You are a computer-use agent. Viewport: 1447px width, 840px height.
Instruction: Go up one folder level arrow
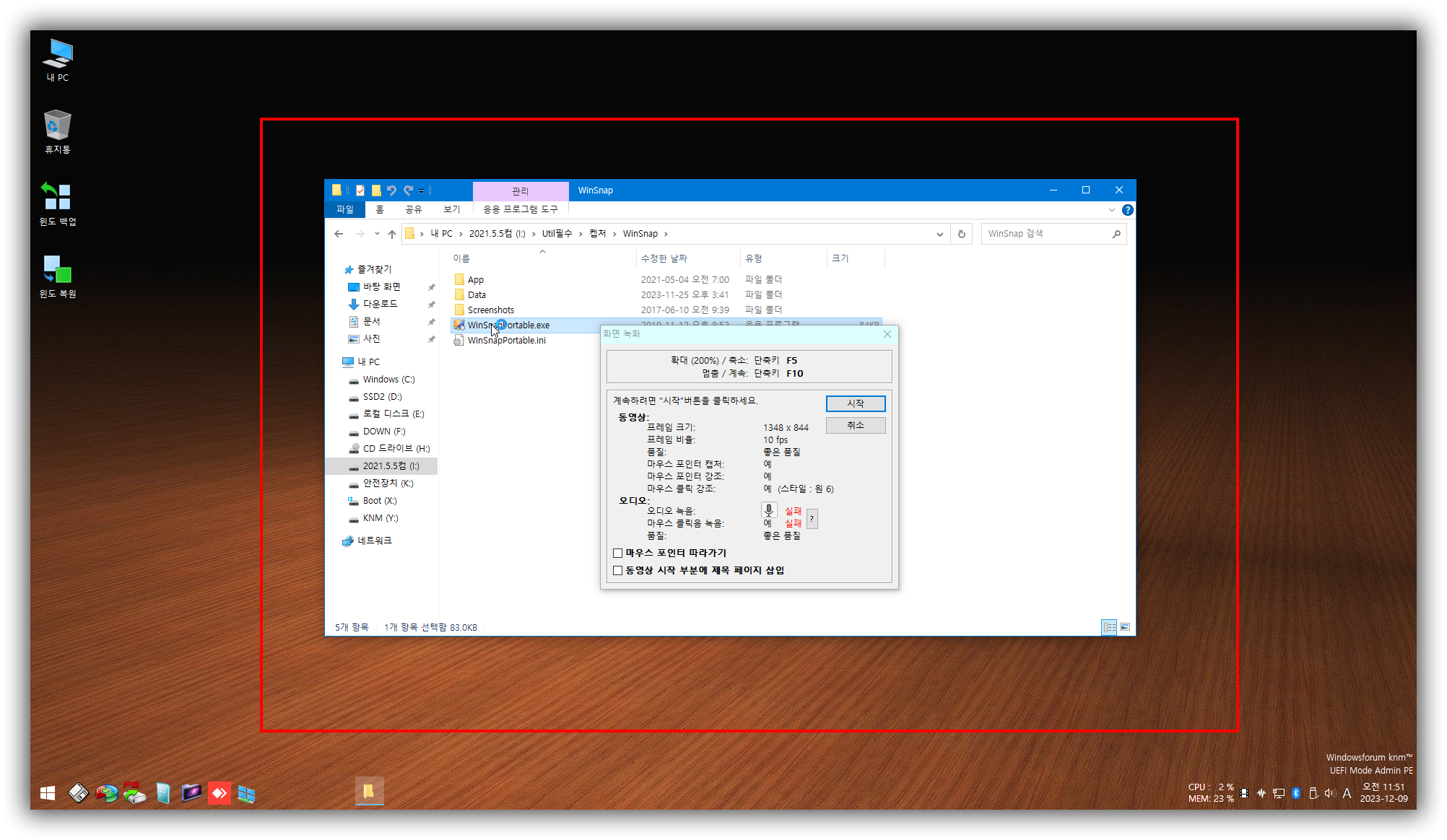pyautogui.click(x=392, y=234)
